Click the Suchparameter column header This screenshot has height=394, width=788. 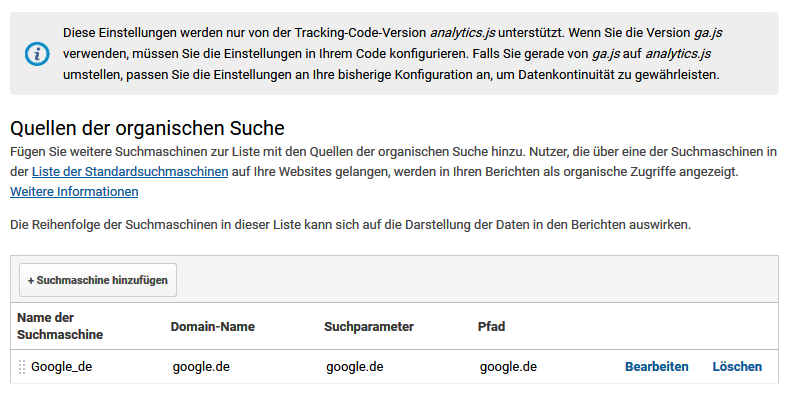click(x=369, y=327)
